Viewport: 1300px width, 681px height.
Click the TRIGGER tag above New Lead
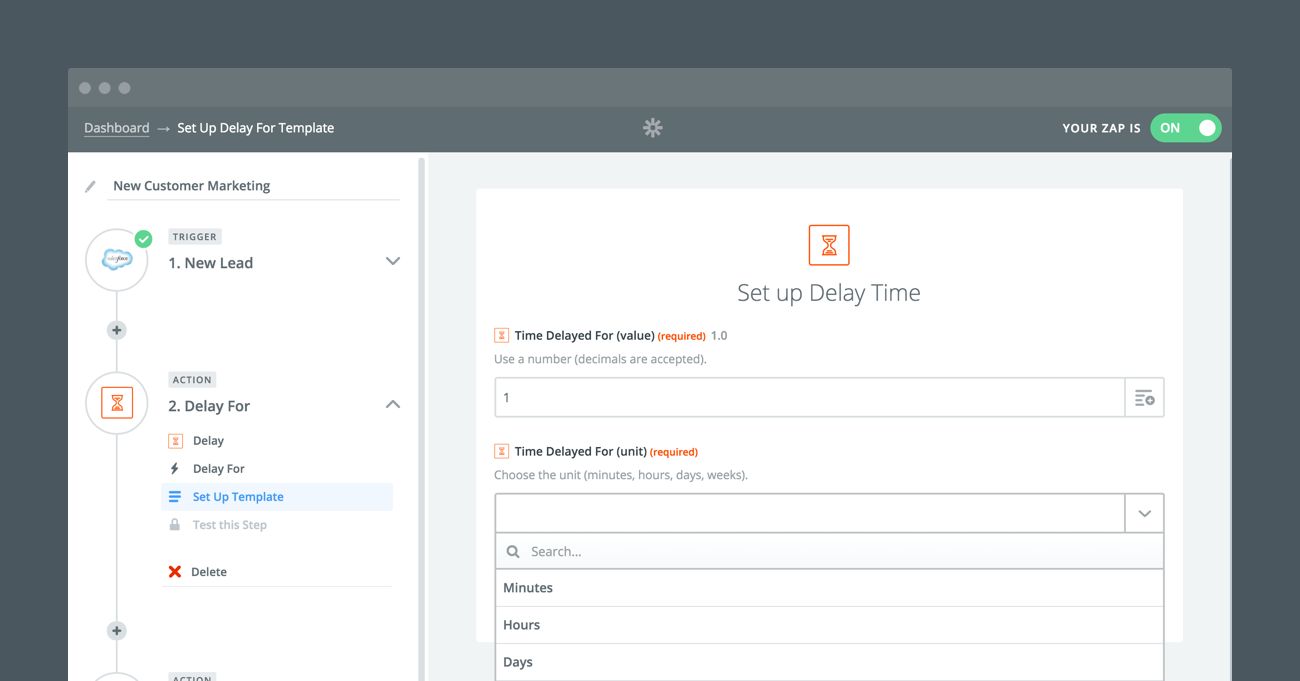coord(195,237)
